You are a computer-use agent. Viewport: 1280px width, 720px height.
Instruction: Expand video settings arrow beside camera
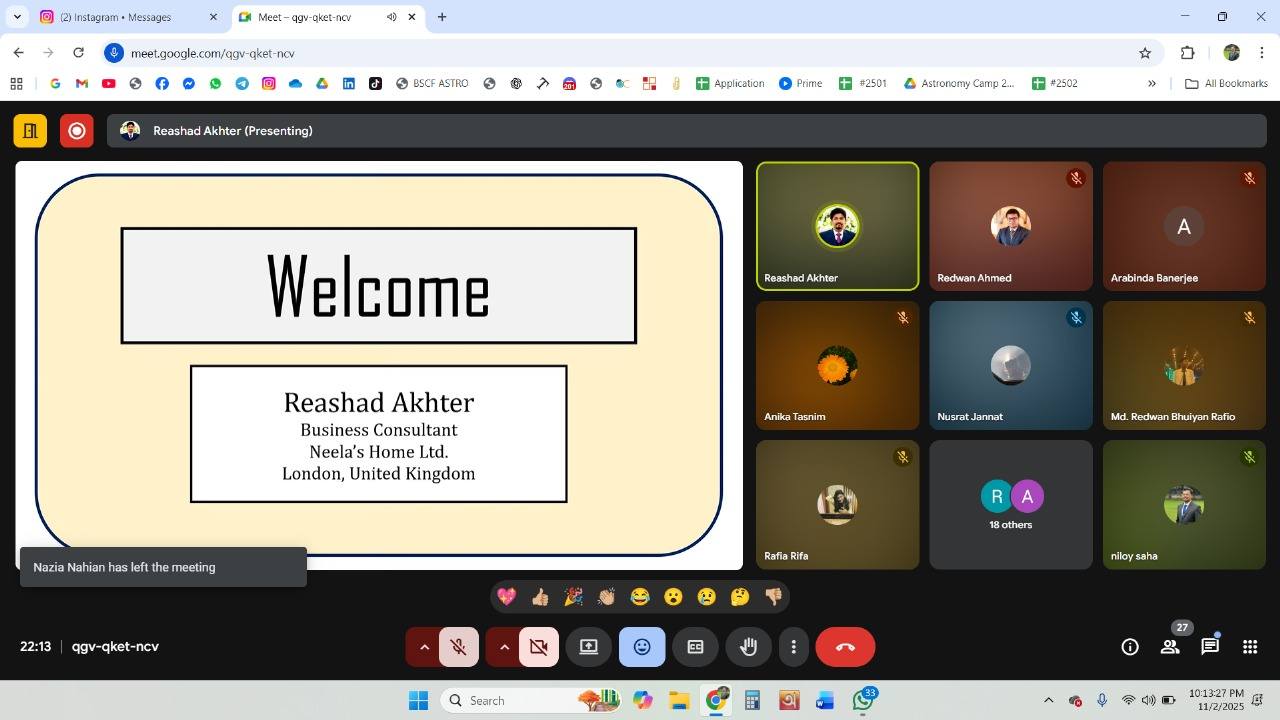tap(504, 647)
